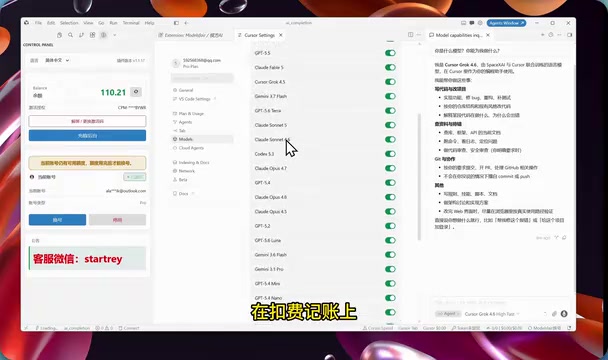
Task: Click the ModelsFair status bar item
Action: [x=544, y=328]
